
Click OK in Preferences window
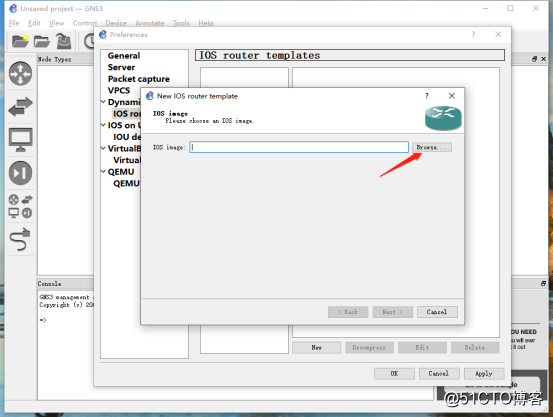tap(394, 374)
